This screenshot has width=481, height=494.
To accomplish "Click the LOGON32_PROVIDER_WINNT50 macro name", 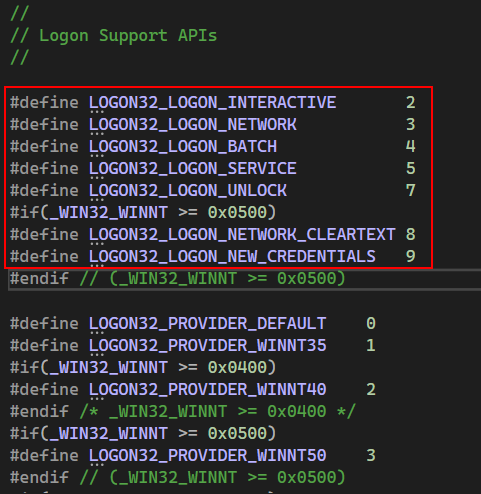I will coord(207,455).
